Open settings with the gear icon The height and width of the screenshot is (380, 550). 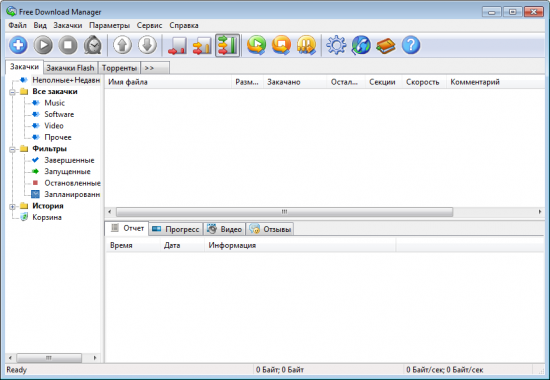[336, 45]
